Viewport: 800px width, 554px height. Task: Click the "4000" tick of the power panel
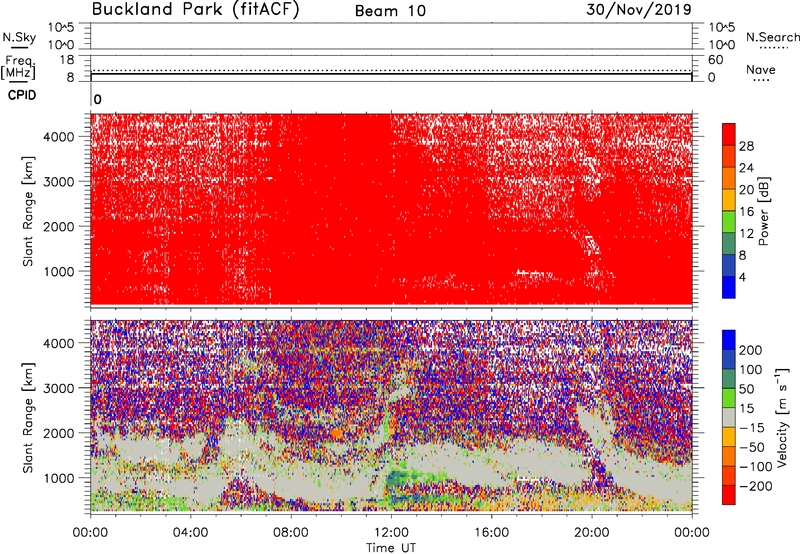tap(59, 137)
